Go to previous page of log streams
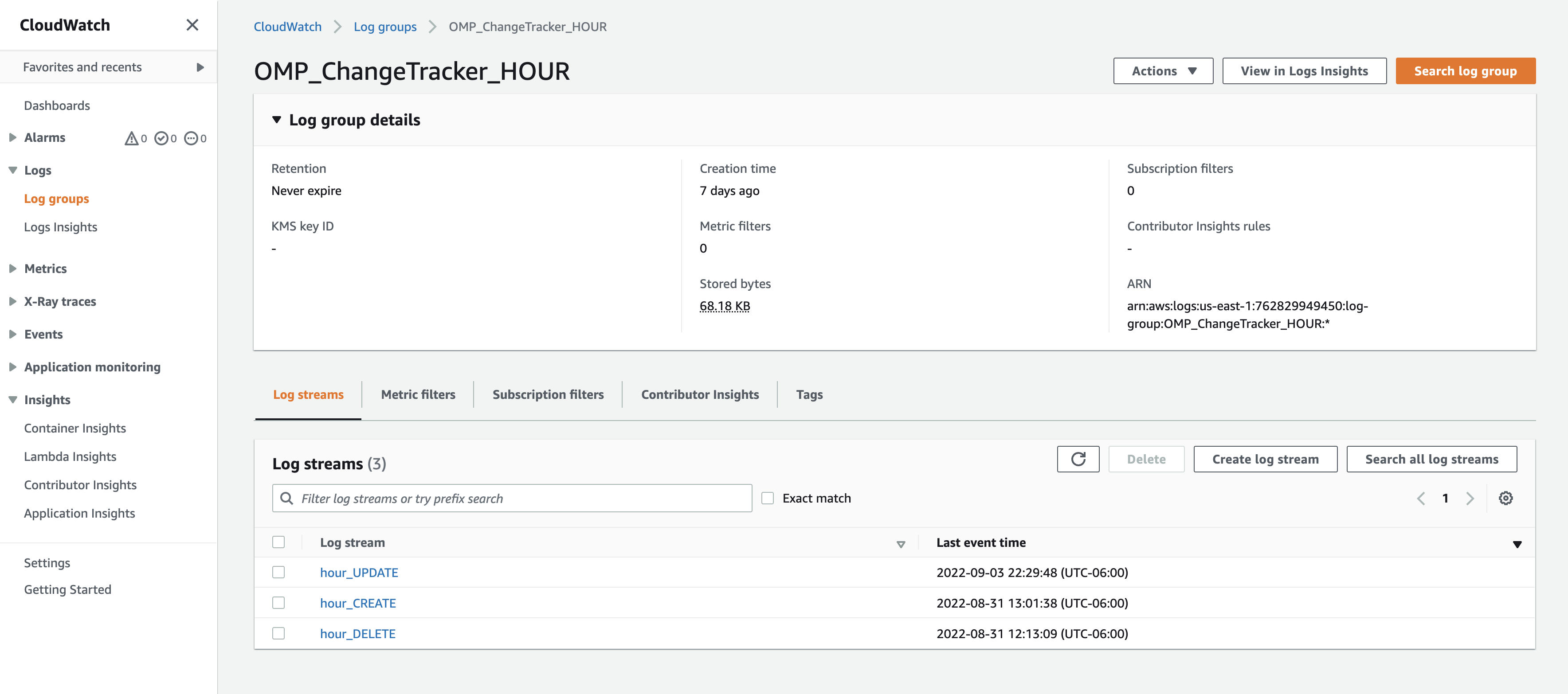The image size is (1568, 694). coord(1421,499)
